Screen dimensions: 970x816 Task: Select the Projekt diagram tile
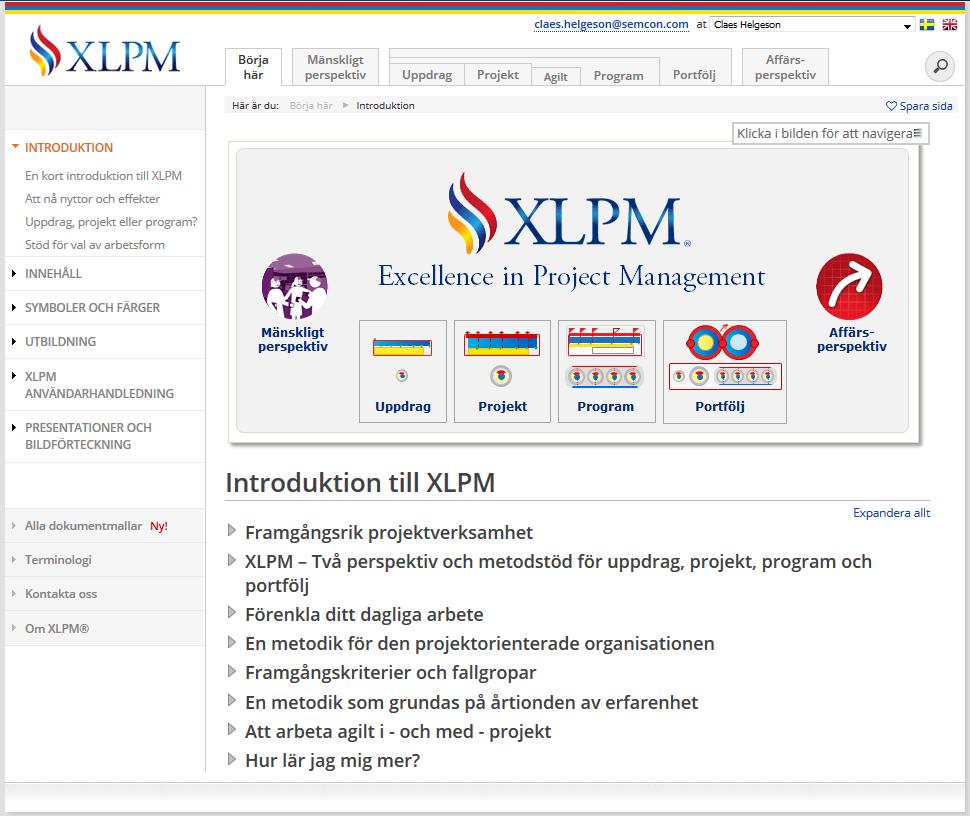click(502, 371)
